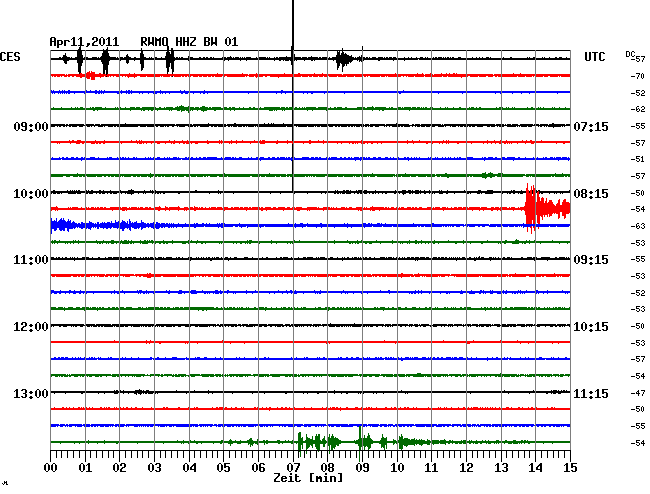The image size is (650, 494).
Task: Click the 09:15 UTC time label
Action: (x=591, y=260)
